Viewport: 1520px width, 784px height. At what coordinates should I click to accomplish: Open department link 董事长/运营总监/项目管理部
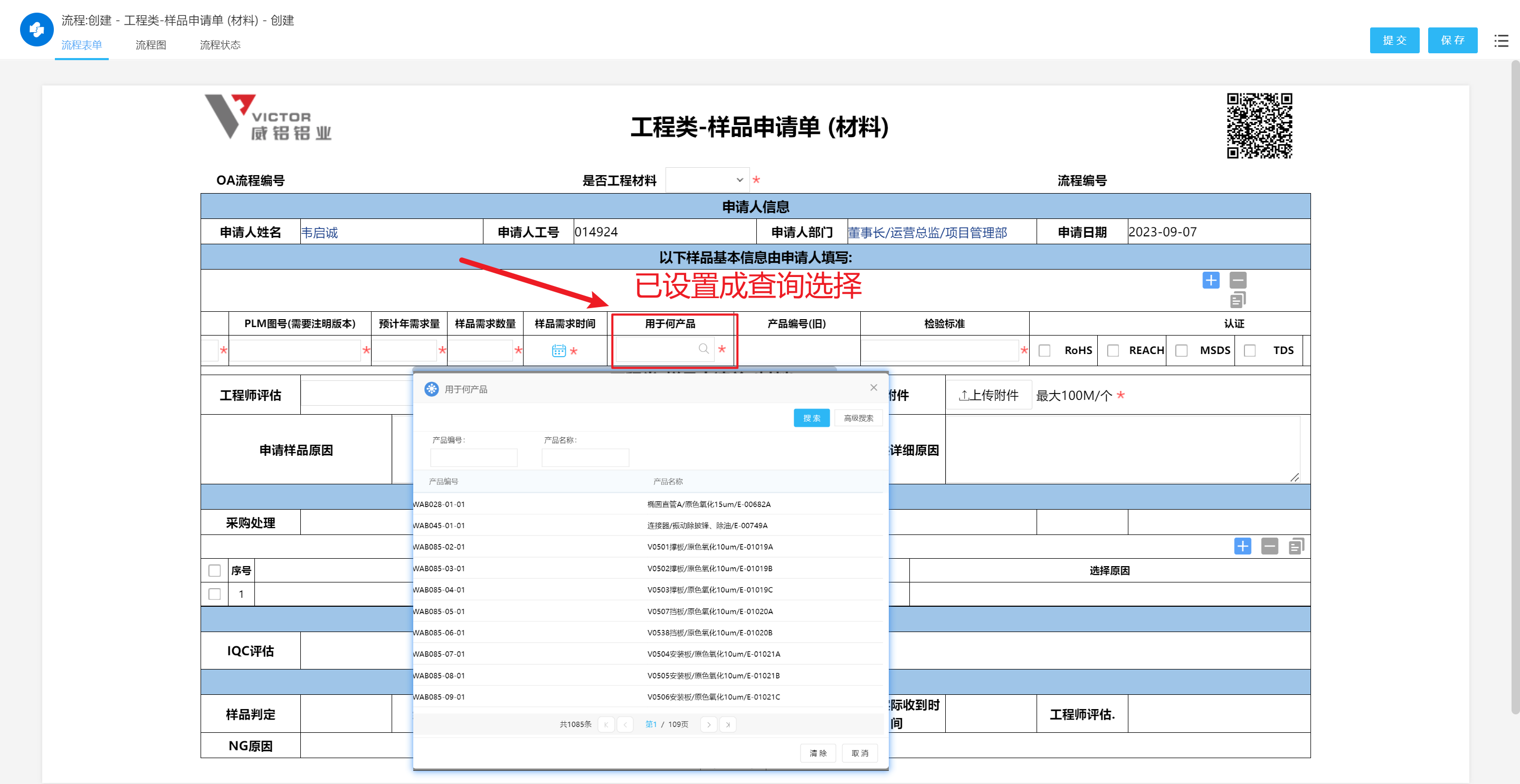(x=927, y=233)
